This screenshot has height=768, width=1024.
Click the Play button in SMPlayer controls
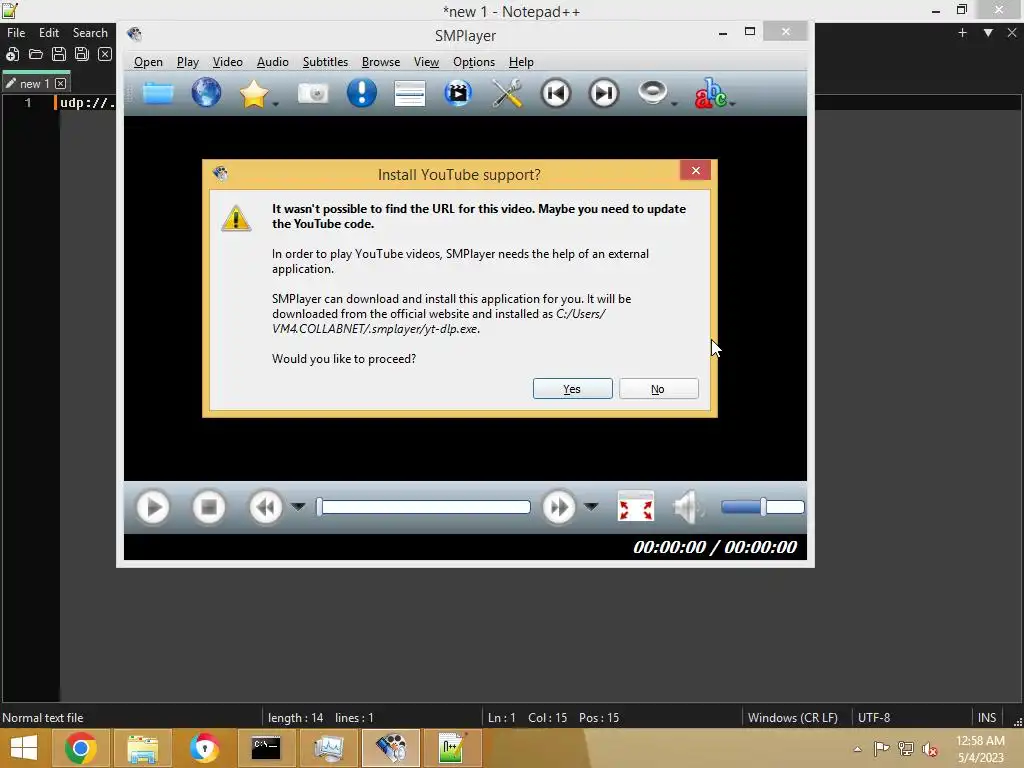pyautogui.click(x=153, y=507)
